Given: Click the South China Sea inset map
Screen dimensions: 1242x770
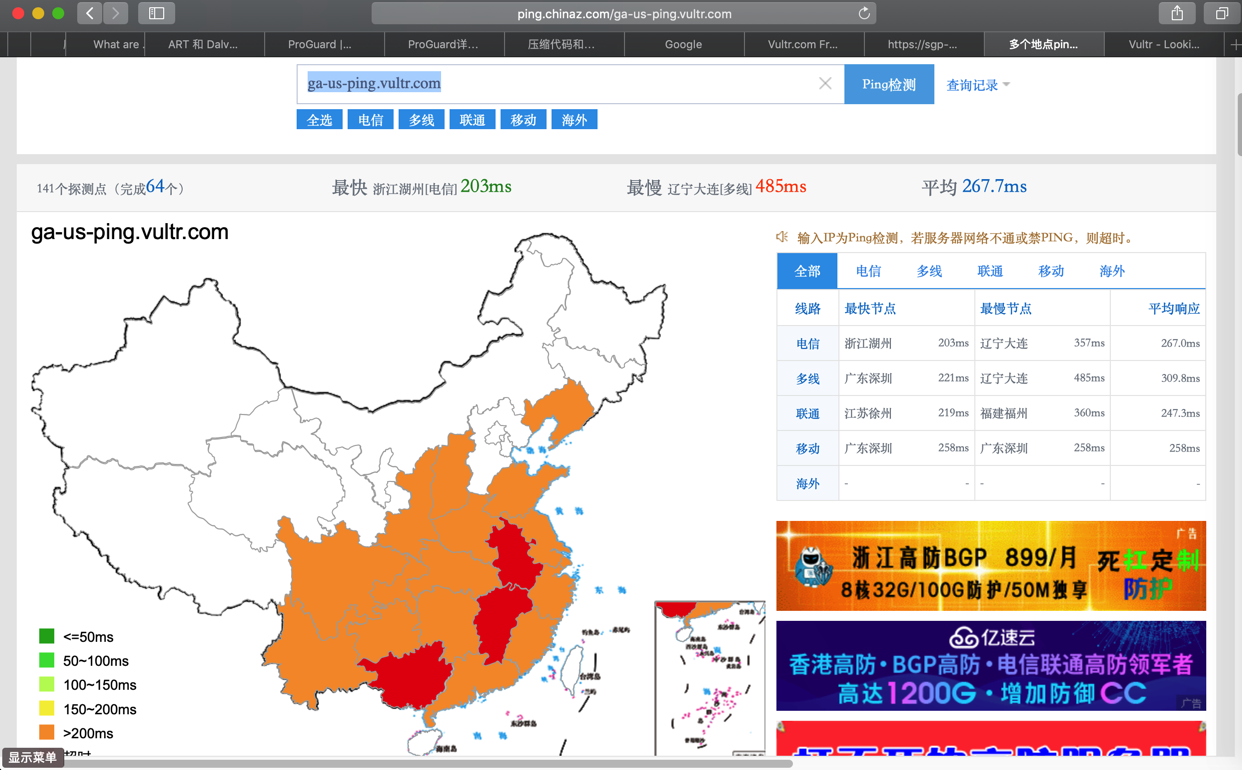Looking at the screenshot, I should (x=710, y=678).
